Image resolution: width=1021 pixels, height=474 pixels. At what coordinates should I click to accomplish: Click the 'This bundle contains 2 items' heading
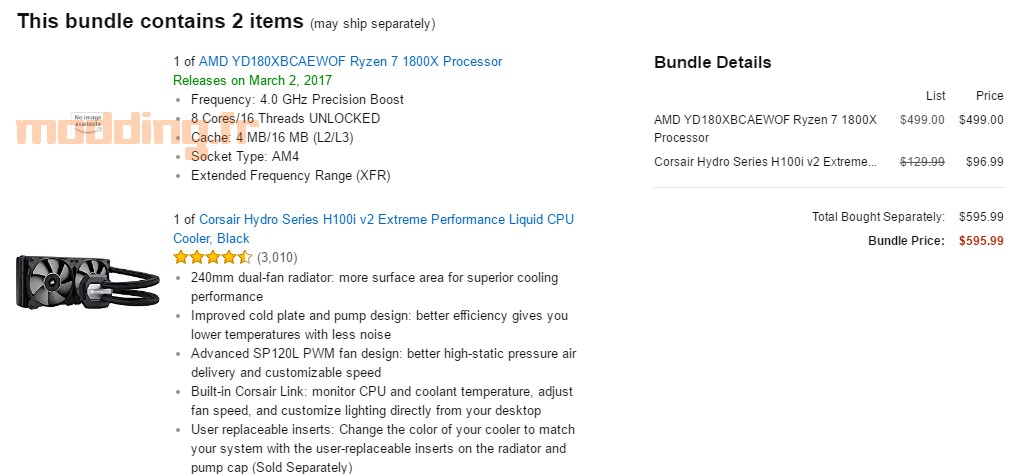(x=160, y=21)
